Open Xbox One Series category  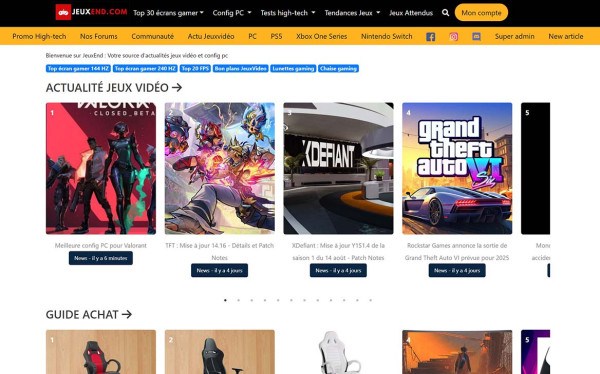coord(321,36)
